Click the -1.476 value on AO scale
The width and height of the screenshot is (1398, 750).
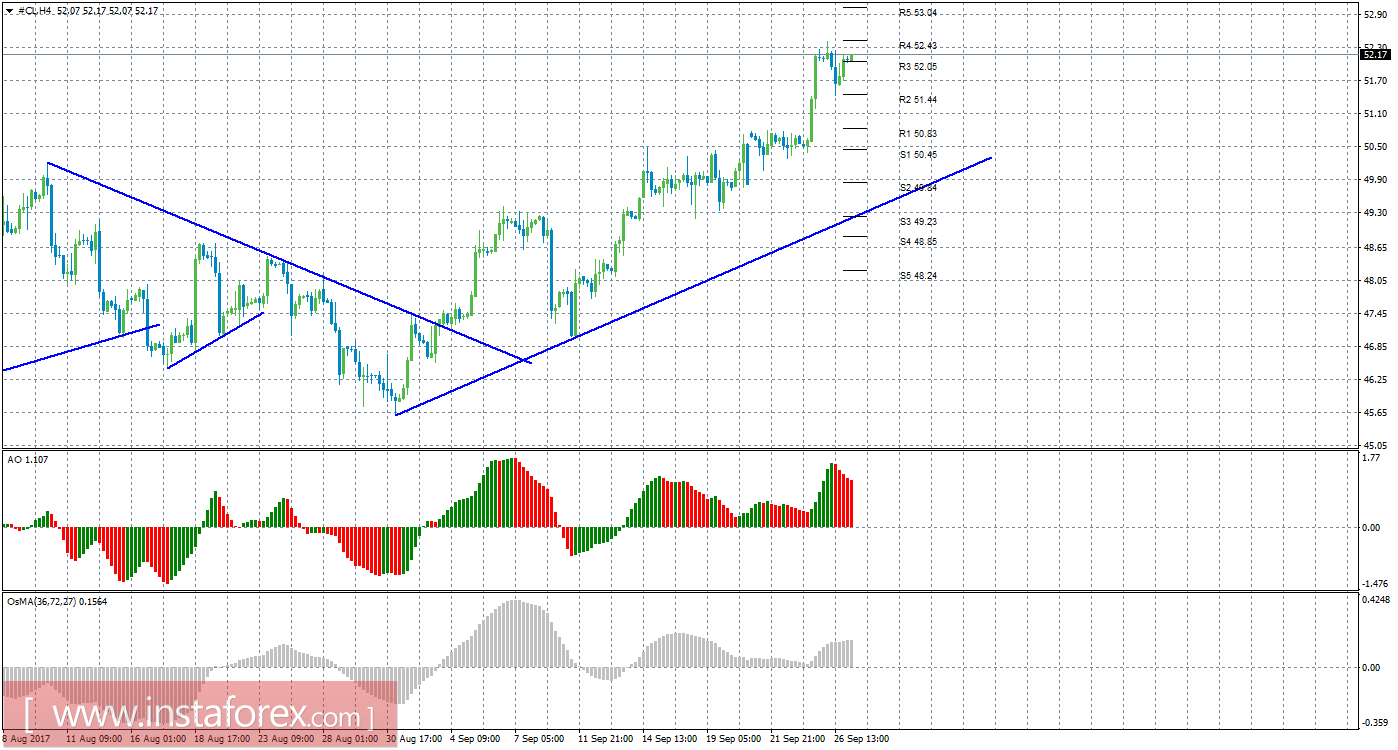coord(1375,583)
